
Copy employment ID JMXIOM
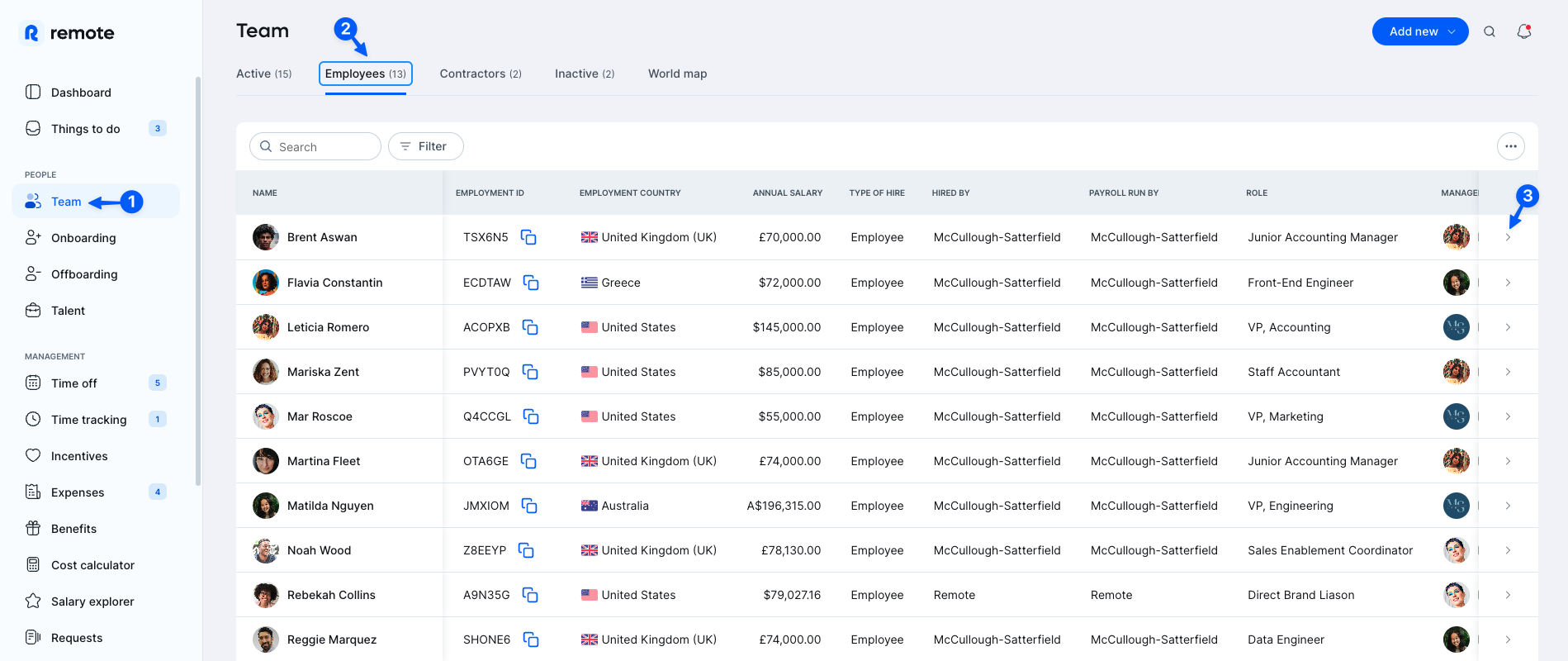click(x=529, y=506)
